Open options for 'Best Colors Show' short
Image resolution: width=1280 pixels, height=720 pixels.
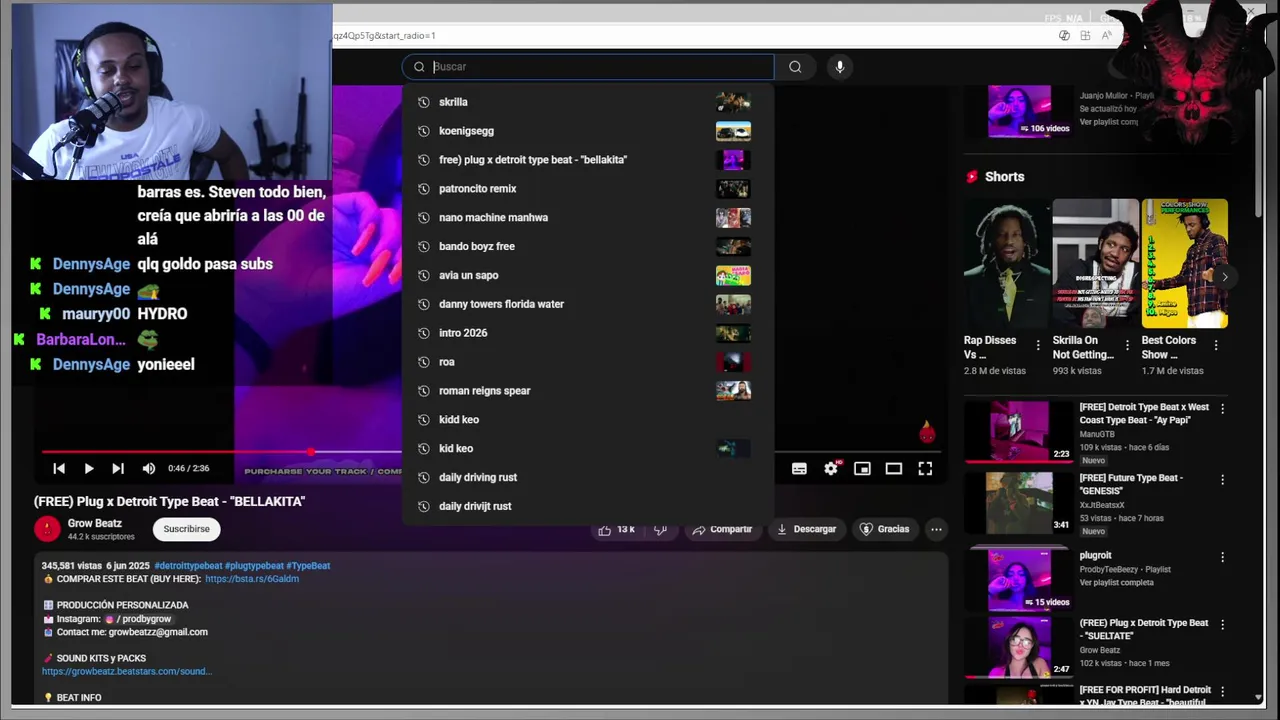(1216, 346)
